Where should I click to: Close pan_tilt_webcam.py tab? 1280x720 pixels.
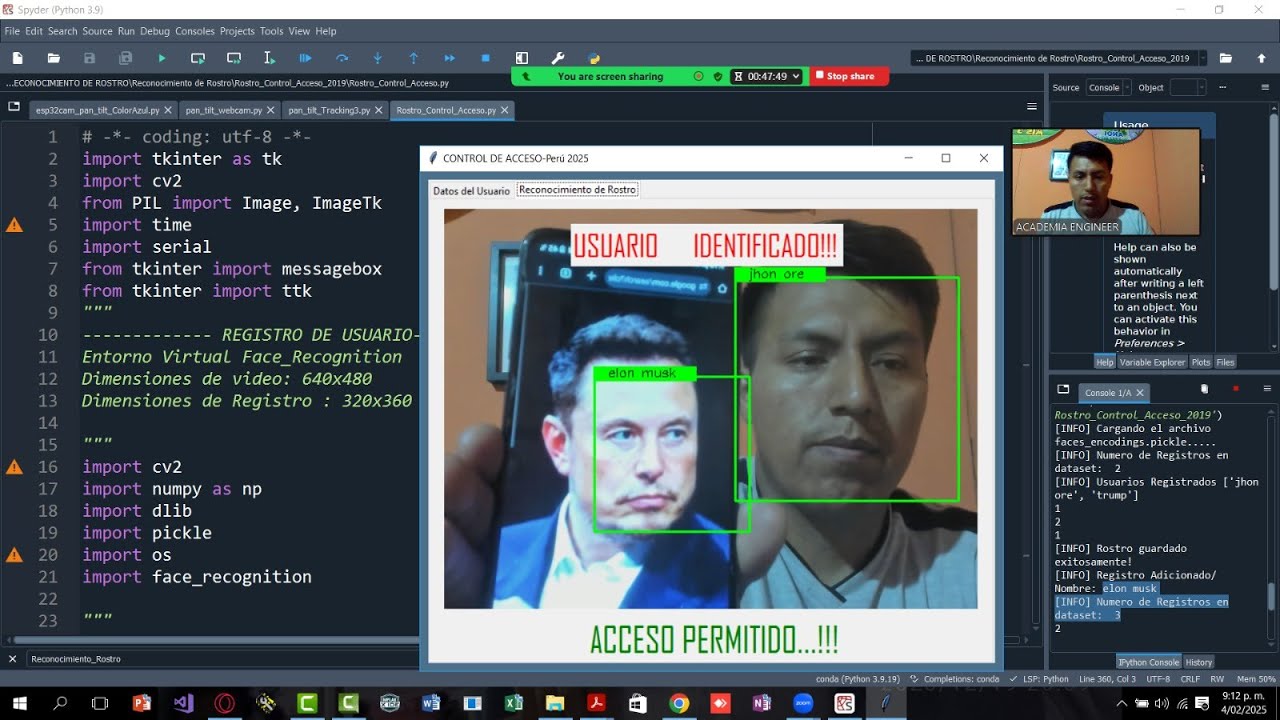(272, 110)
